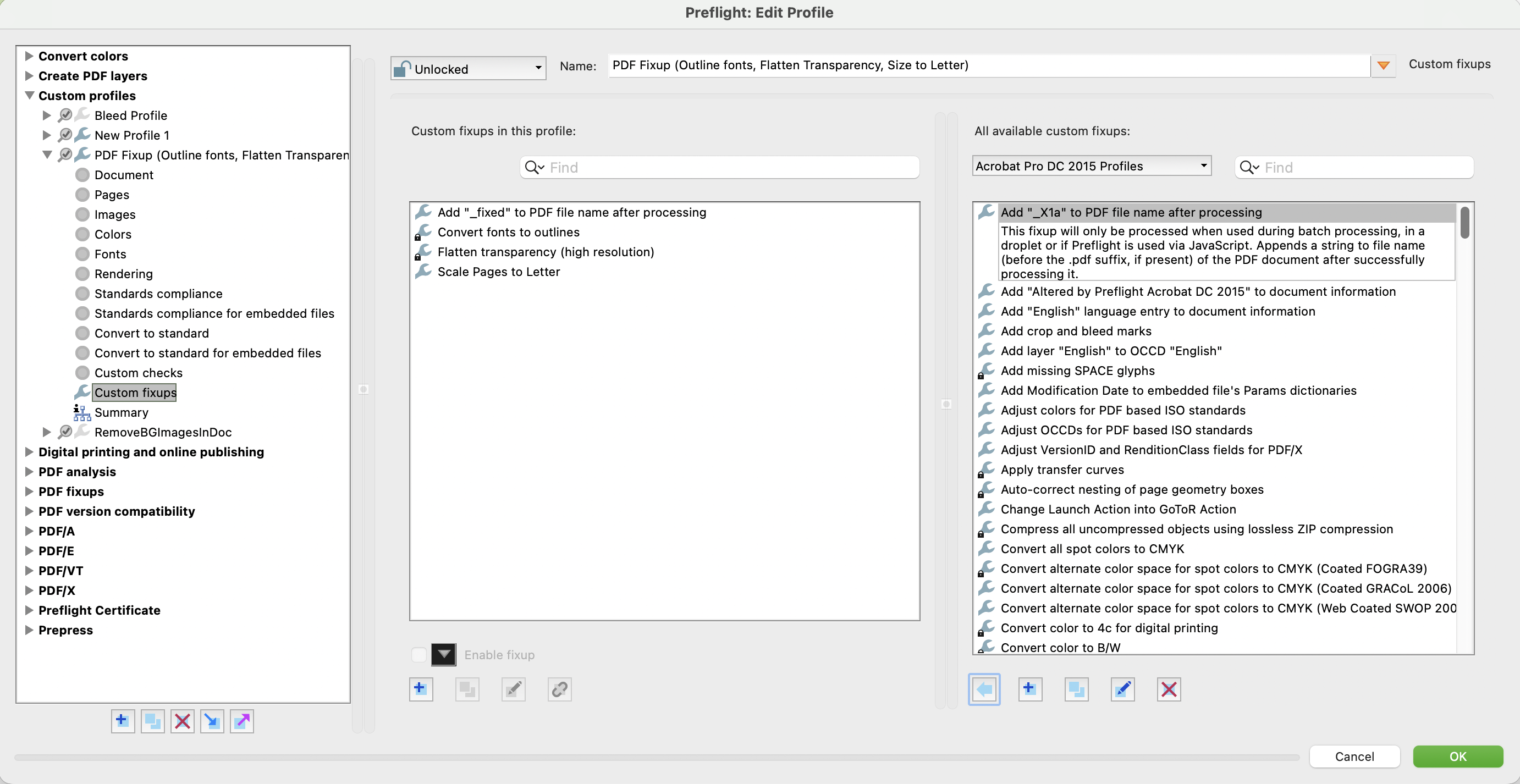Click the delete profile red X icon
Screen dimensions: 1520x784
pyautogui.click(x=183, y=721)
